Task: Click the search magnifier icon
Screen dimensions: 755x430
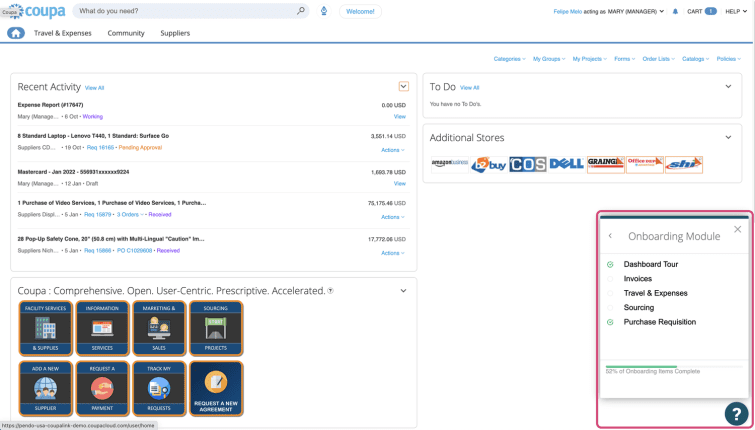Action: [301, 11]
